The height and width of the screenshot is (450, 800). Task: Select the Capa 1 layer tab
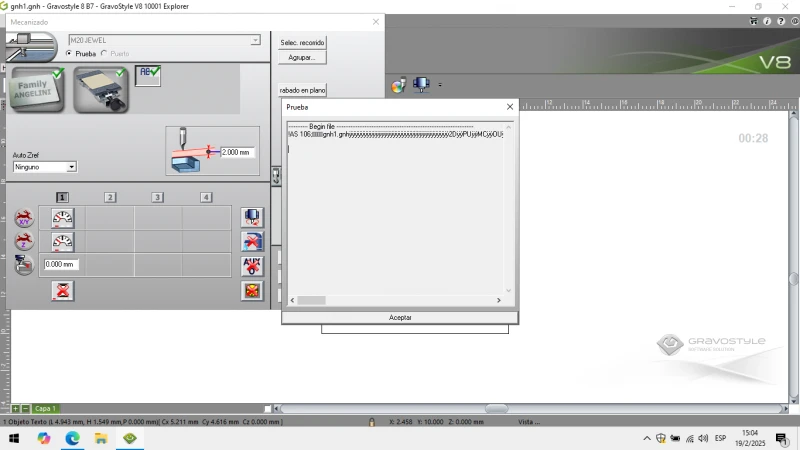click(45, 409)
